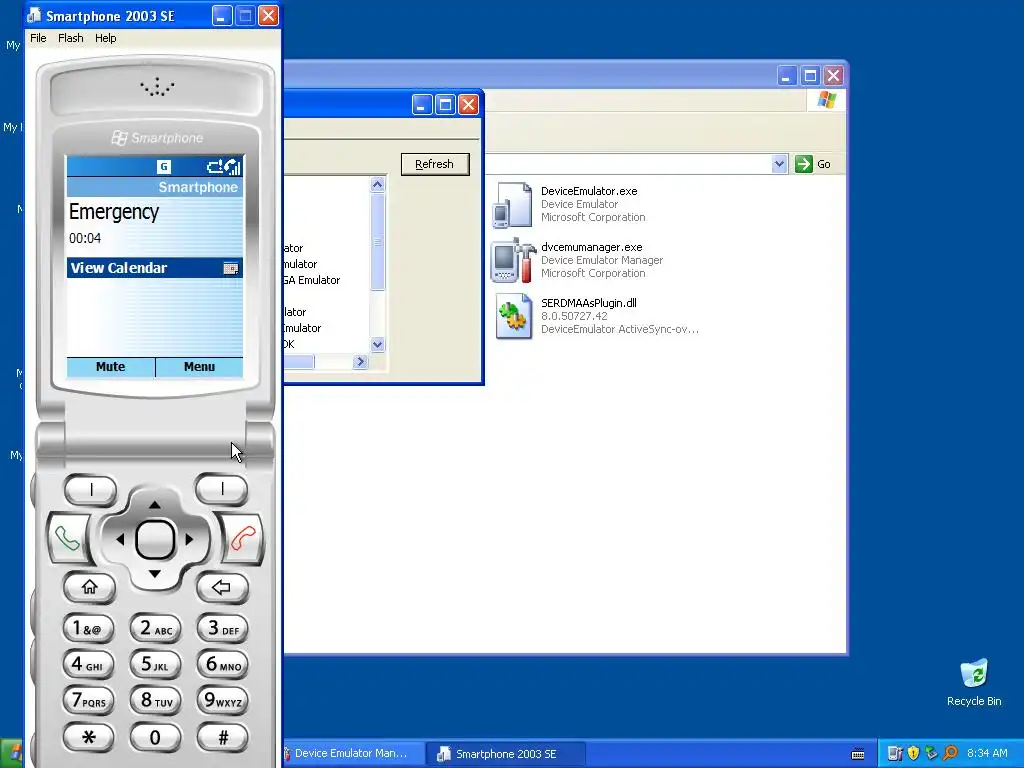Click the Refresh button in Emulator Manager
Screen dimensions: 1024x768
(x=435, y=164)
